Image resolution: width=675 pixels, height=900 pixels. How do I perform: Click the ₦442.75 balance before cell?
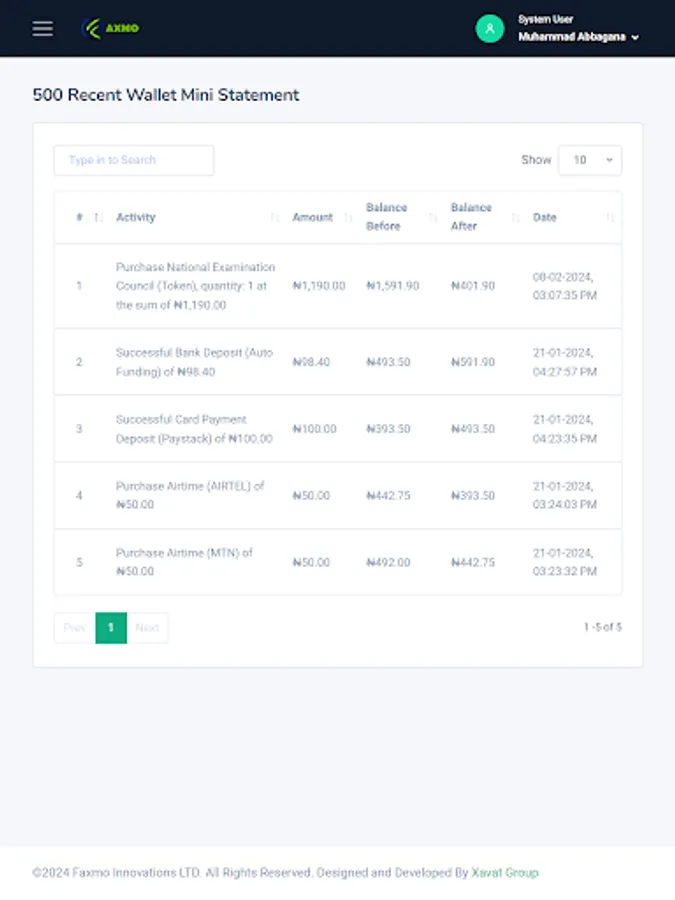[x=389, y=495]
